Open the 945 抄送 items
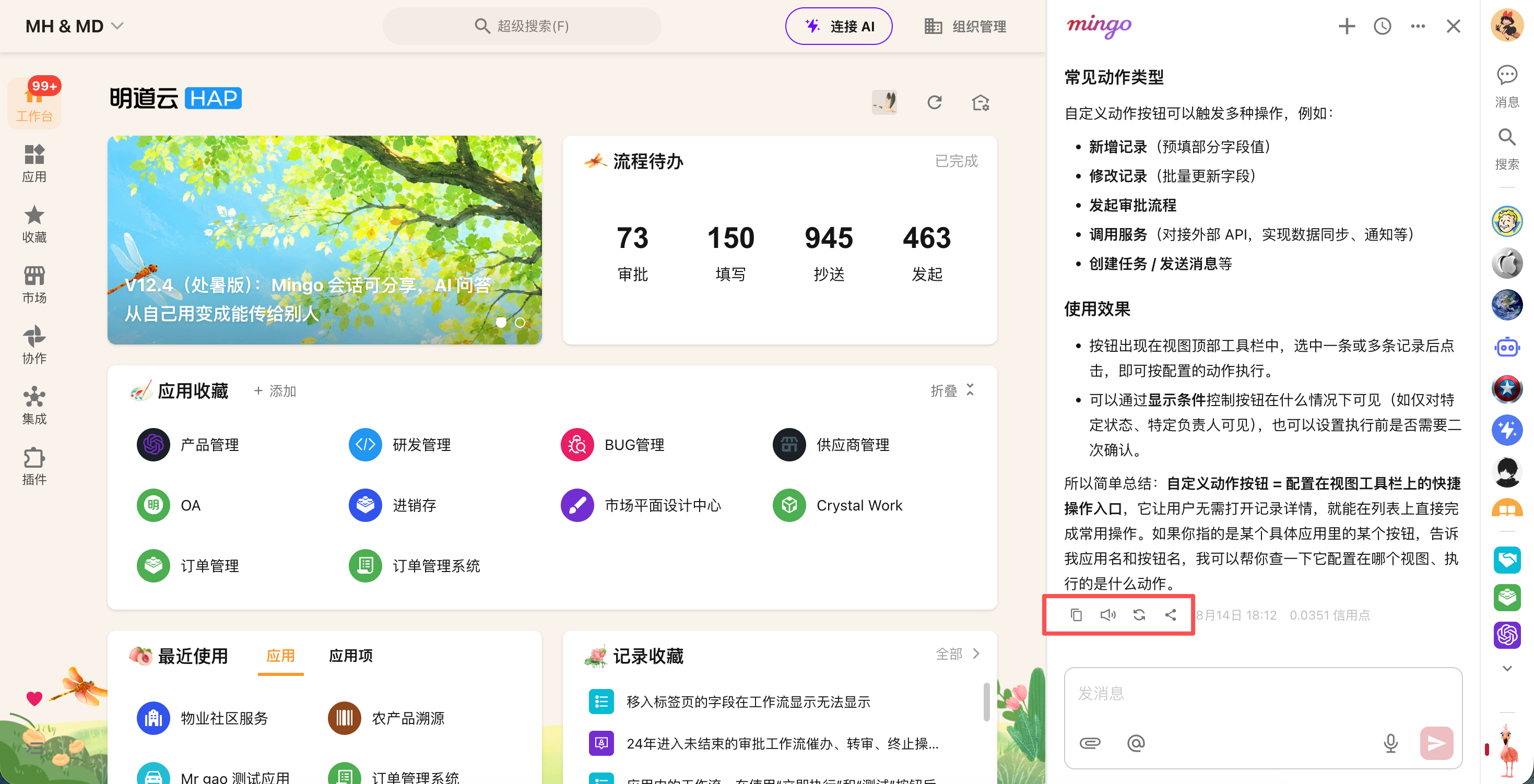The height and width of the screenshot is (784, 1534). coord(829,253)
